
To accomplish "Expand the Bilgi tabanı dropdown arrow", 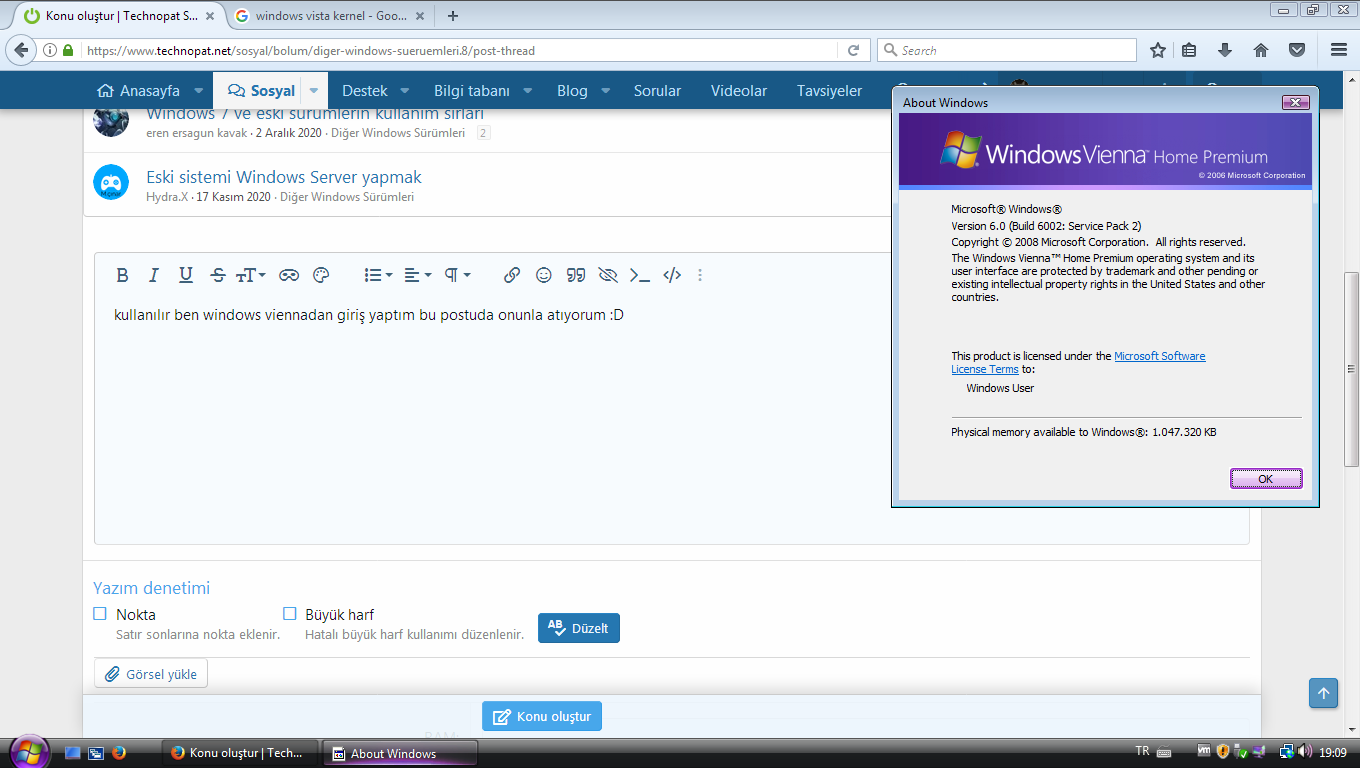I will (x=528, y=91).
